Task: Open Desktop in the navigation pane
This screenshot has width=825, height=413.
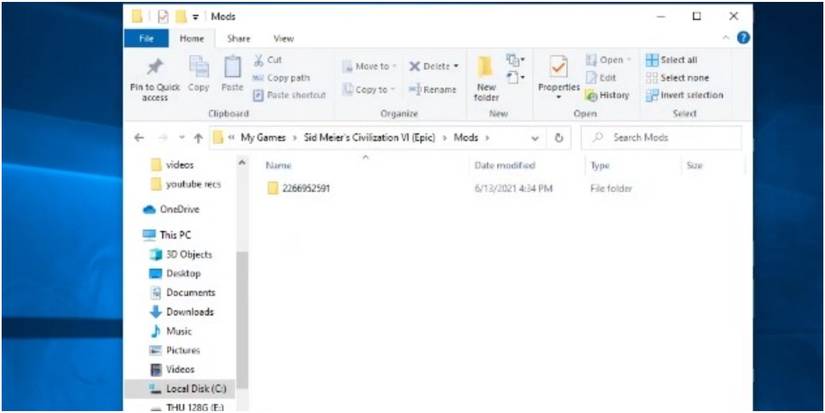Action: click(175, 274)
